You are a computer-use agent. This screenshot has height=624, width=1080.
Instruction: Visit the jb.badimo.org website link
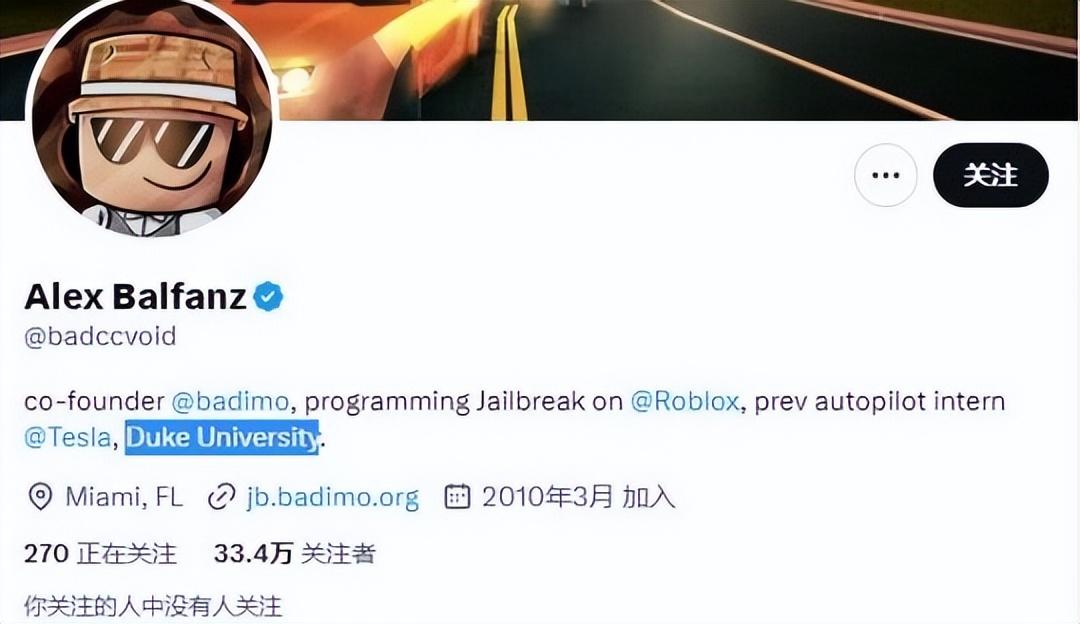(x=333, y=497)
